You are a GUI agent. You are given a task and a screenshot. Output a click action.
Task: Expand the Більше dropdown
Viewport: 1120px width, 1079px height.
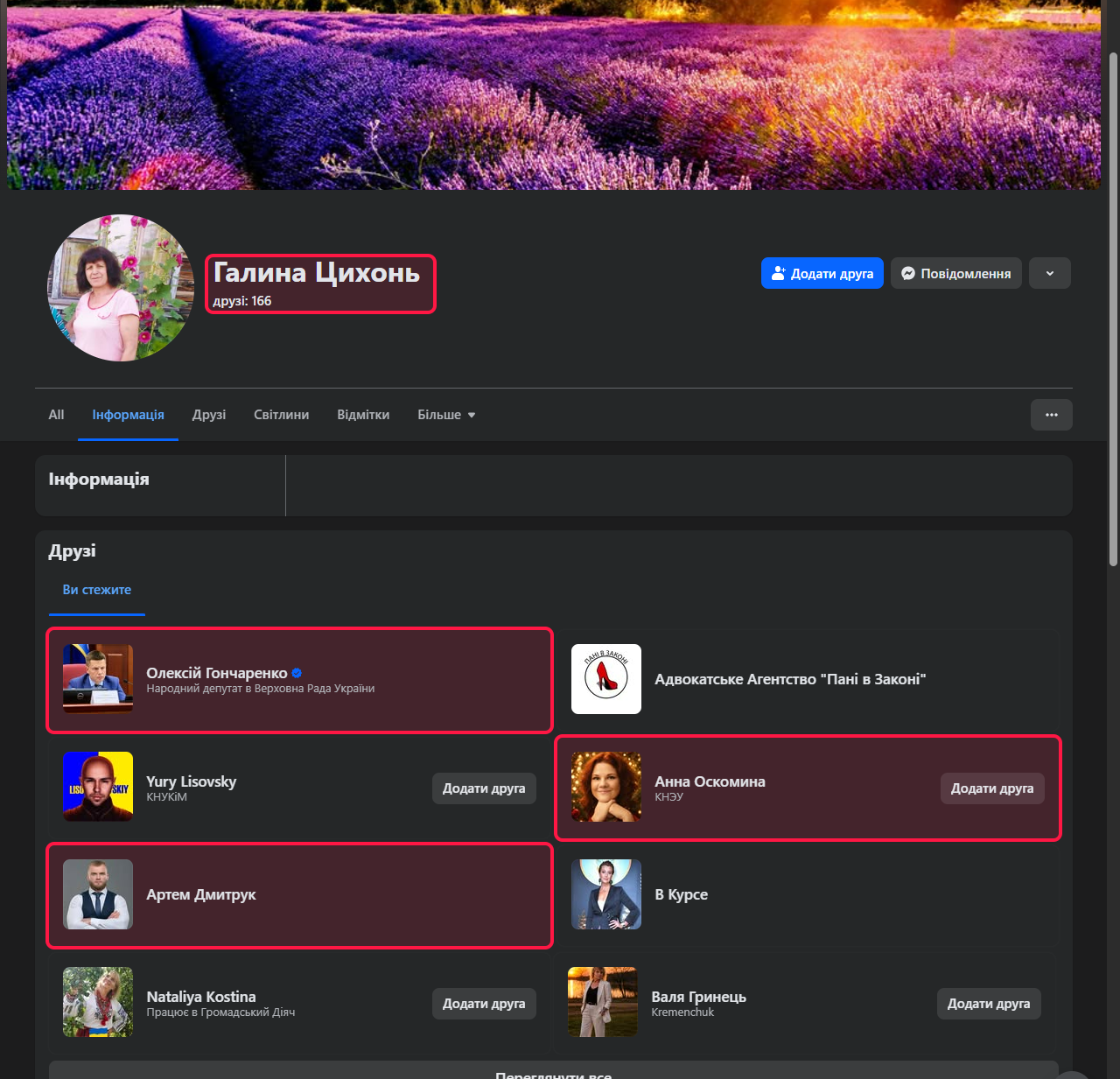(446, 415)
